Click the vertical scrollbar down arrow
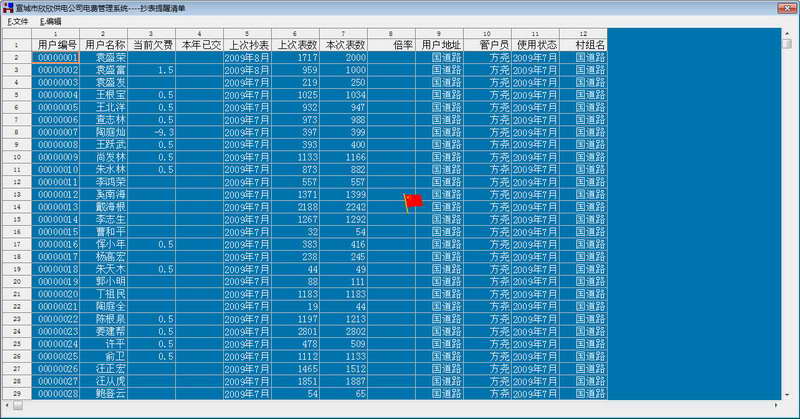This screenshot has width=800, height=419. coord(787,395)
